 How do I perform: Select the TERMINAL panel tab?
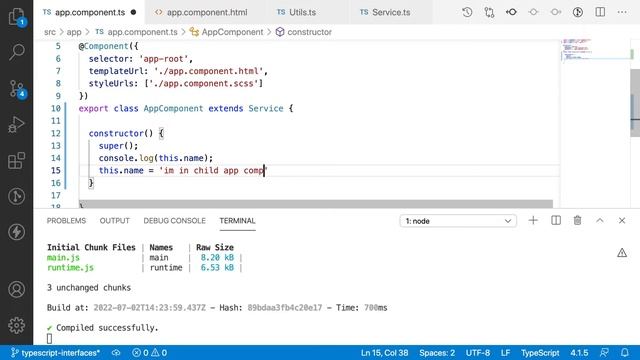click(x=237, y=221)
